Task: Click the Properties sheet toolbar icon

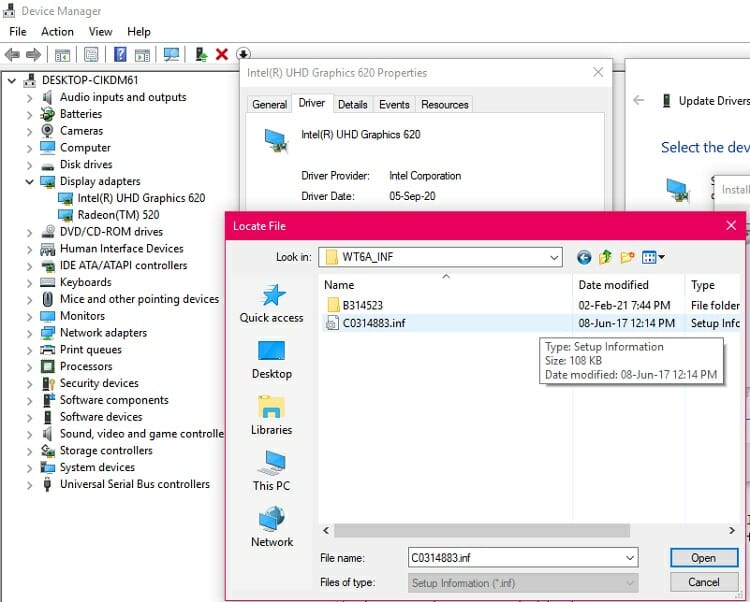Action: [91, 55]
